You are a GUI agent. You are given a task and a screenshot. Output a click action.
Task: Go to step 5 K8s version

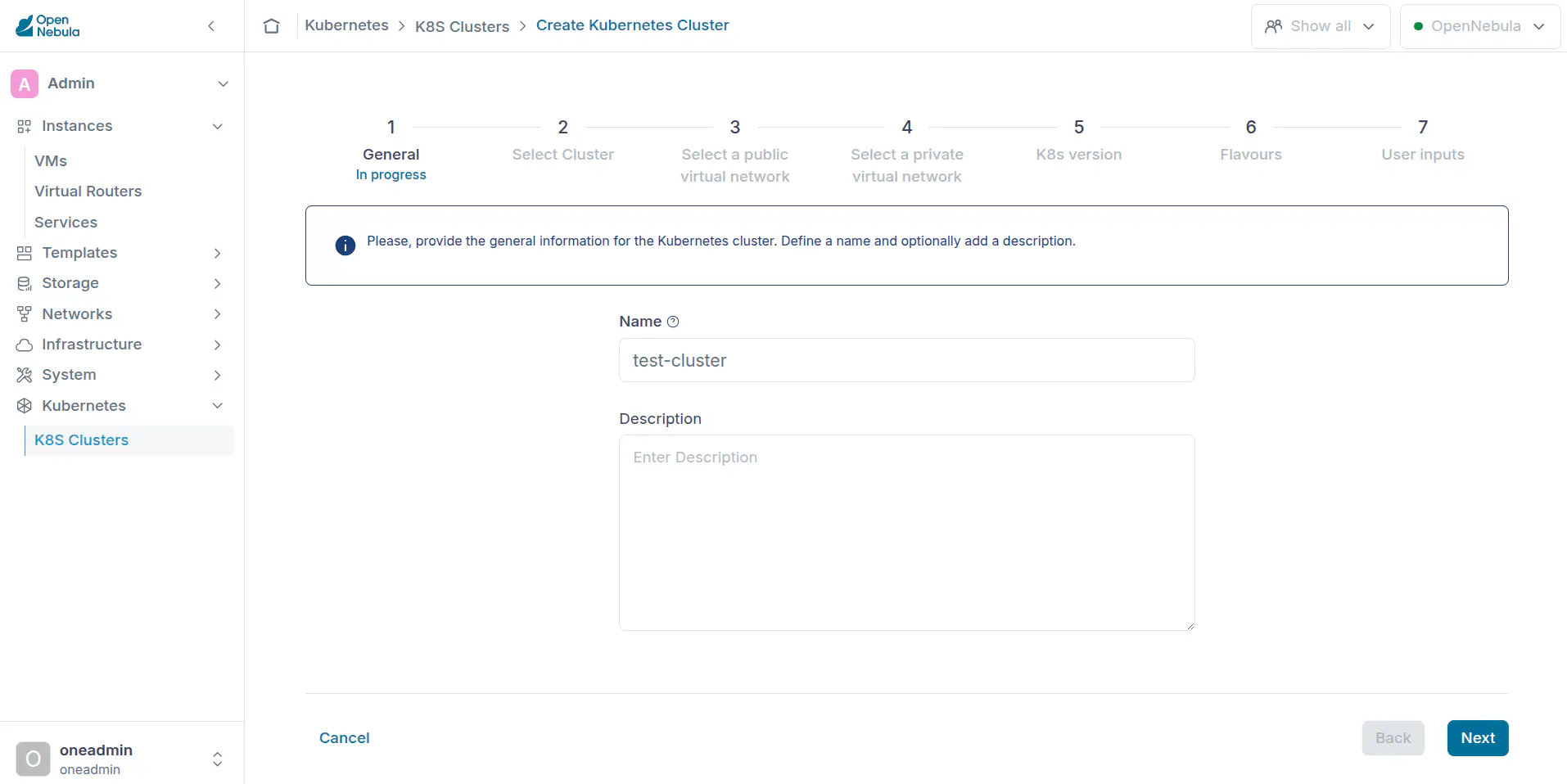[1079, 141]
